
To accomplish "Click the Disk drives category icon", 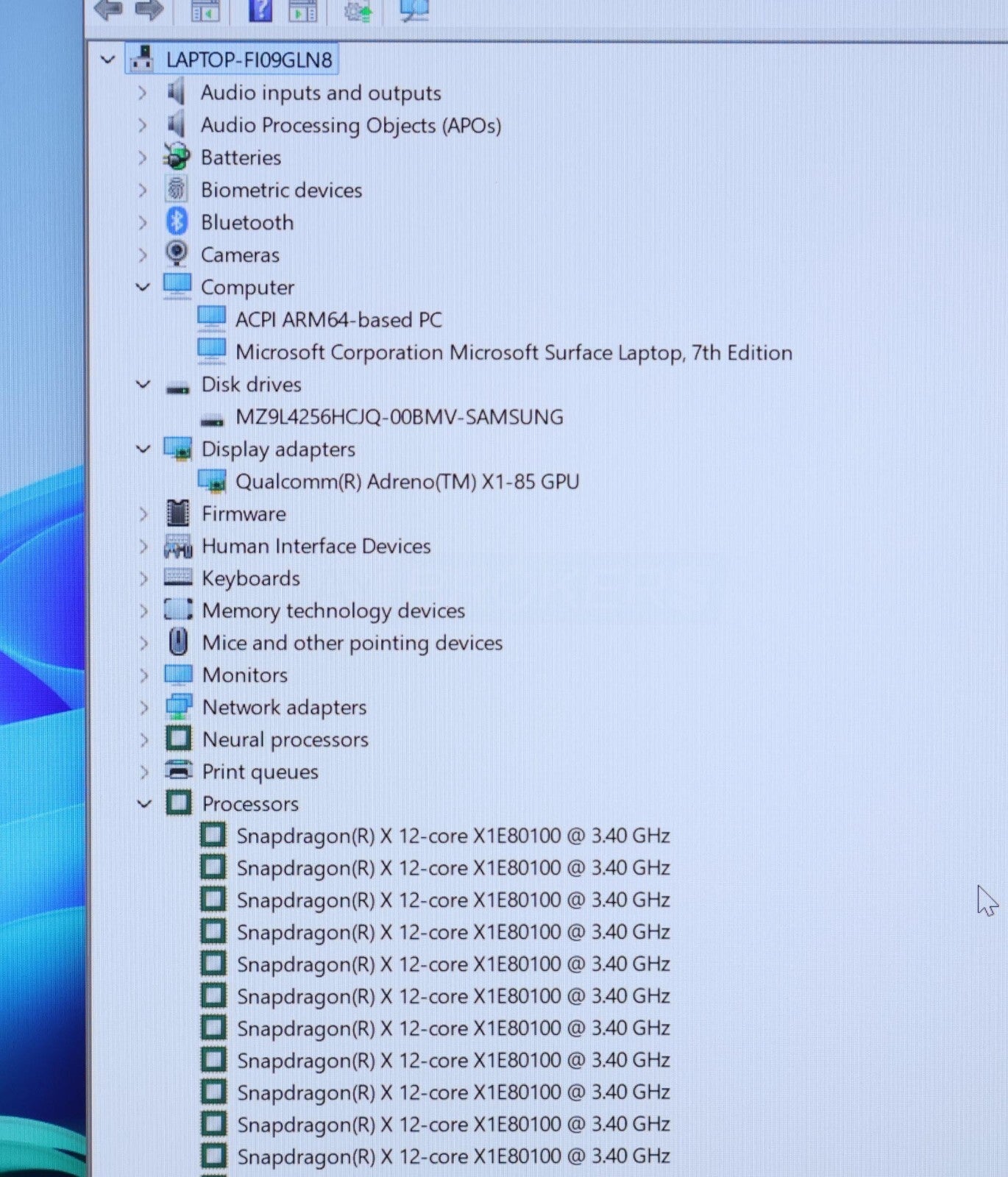I will pyautogui.click(x=177, y=388).
